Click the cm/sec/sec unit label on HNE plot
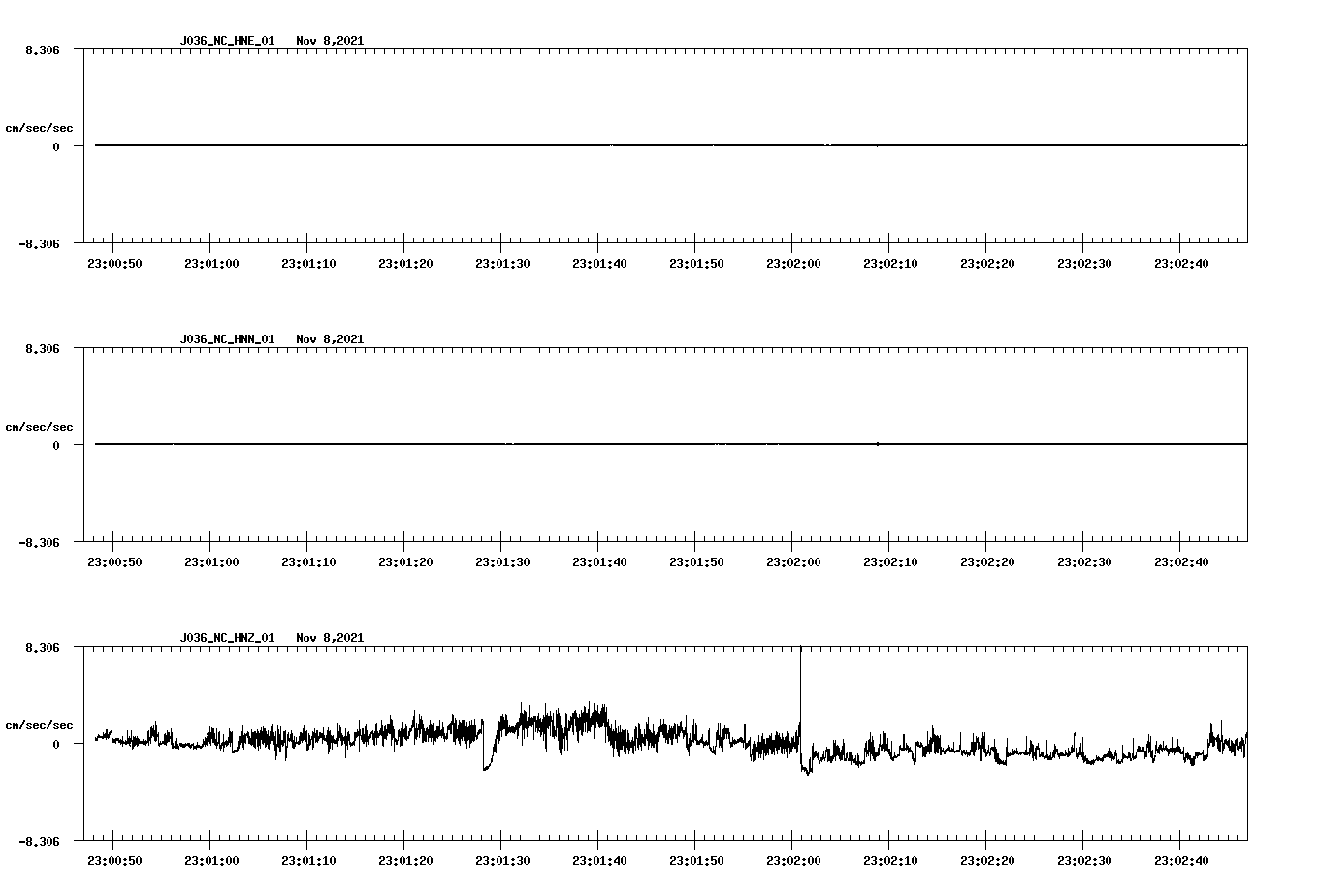The width and height of the screenshot is (1317, 896). point(39,128)
